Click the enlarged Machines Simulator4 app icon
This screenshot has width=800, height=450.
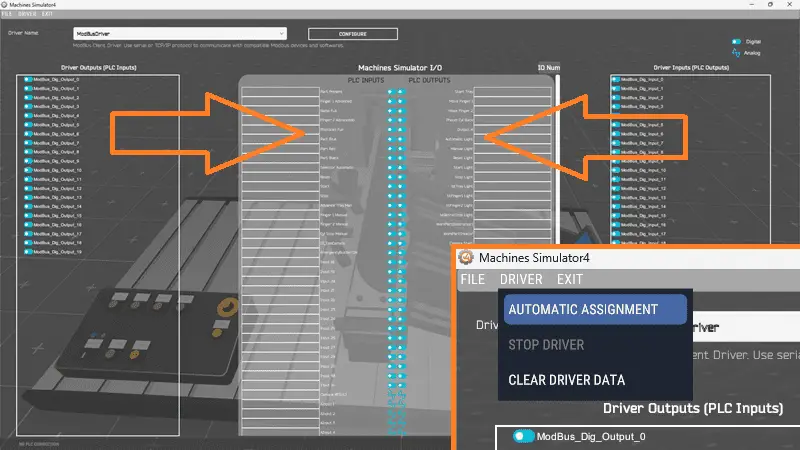466,258
